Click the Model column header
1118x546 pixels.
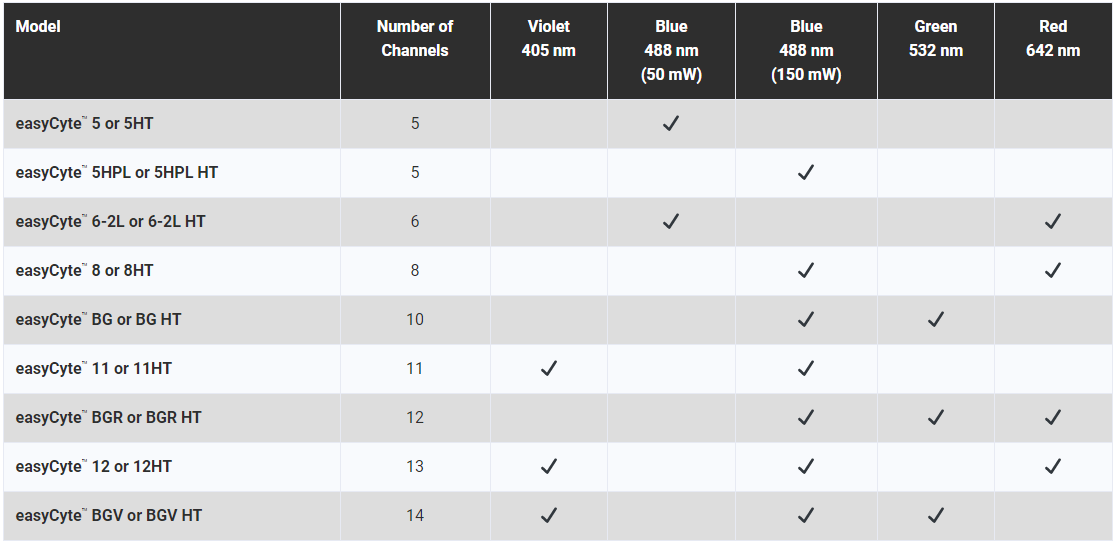click(x=38, y=26)
